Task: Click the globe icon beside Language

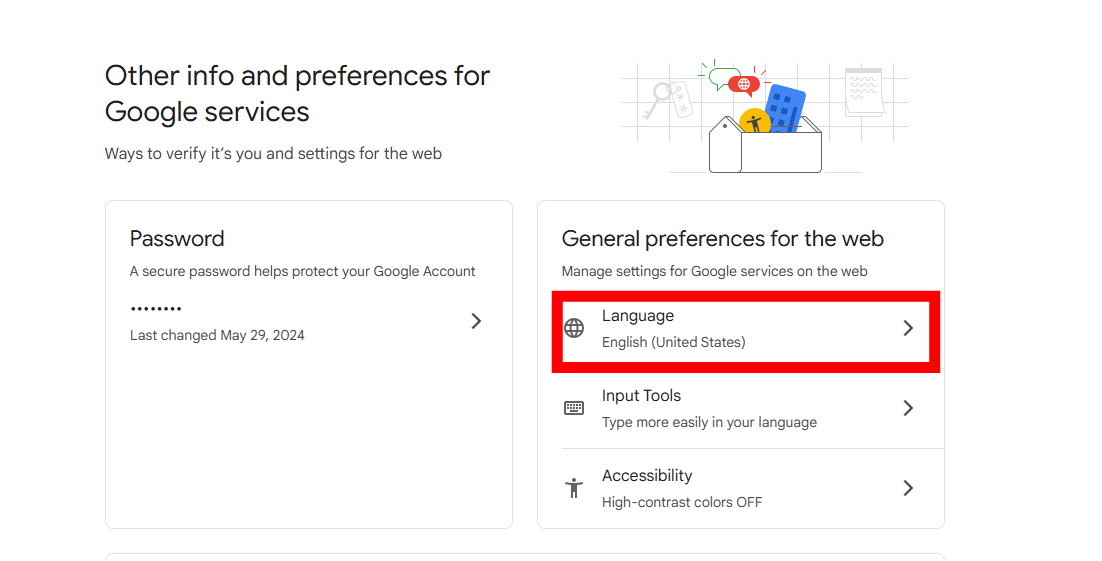Action: (574, 328)
